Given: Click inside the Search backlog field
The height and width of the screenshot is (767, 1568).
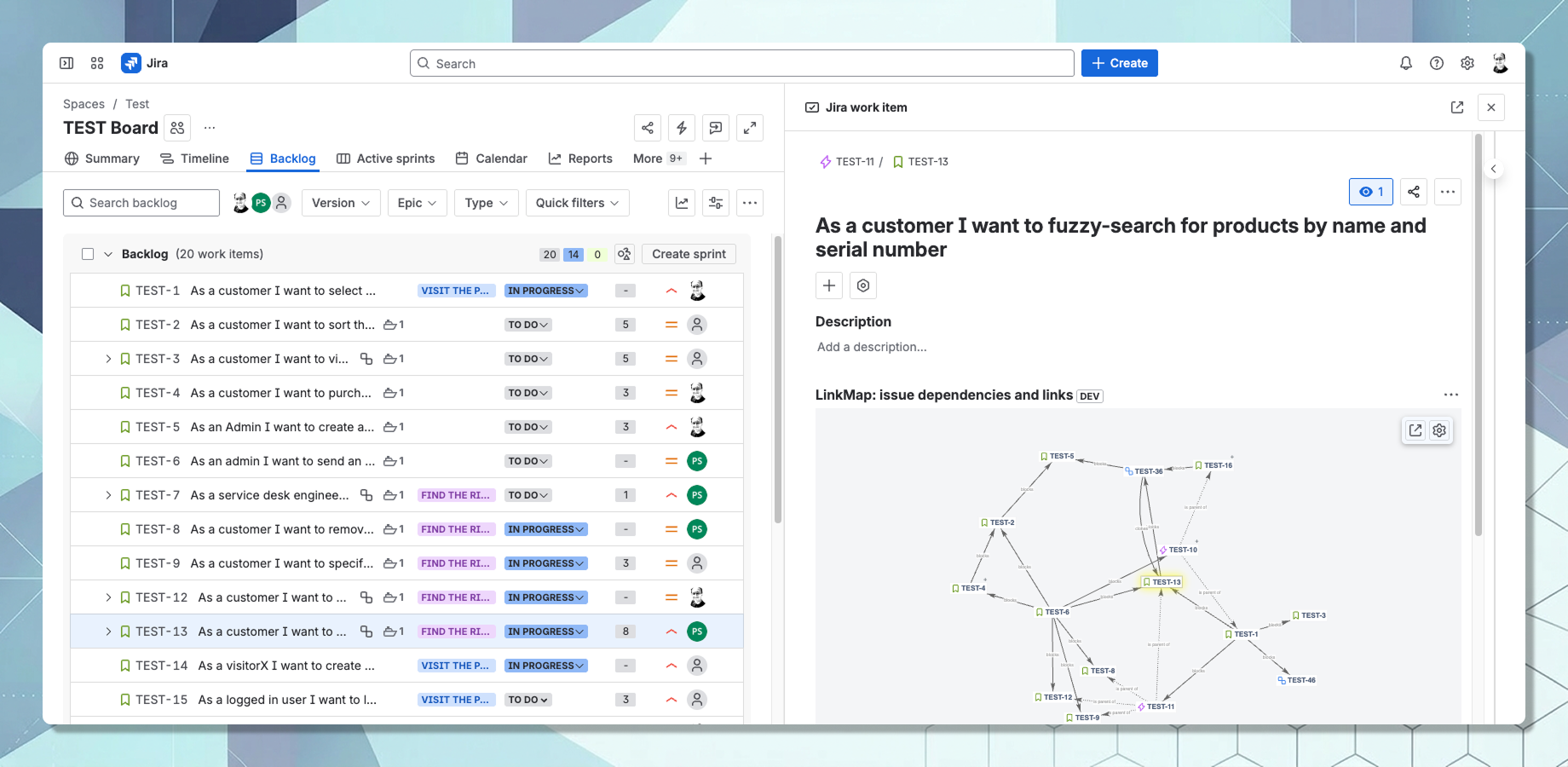Looking at the screenshot, I should [x=141, y=203].
